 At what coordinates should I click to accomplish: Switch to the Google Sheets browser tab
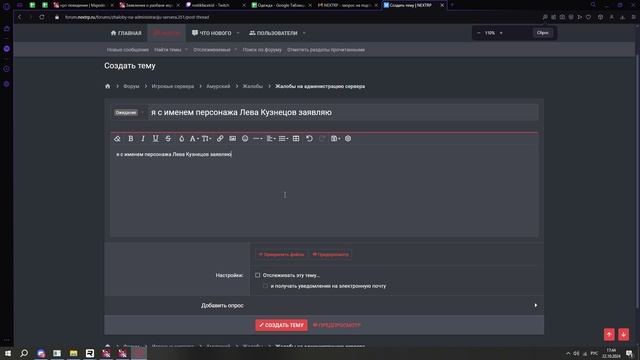click(x=281, y=5)
